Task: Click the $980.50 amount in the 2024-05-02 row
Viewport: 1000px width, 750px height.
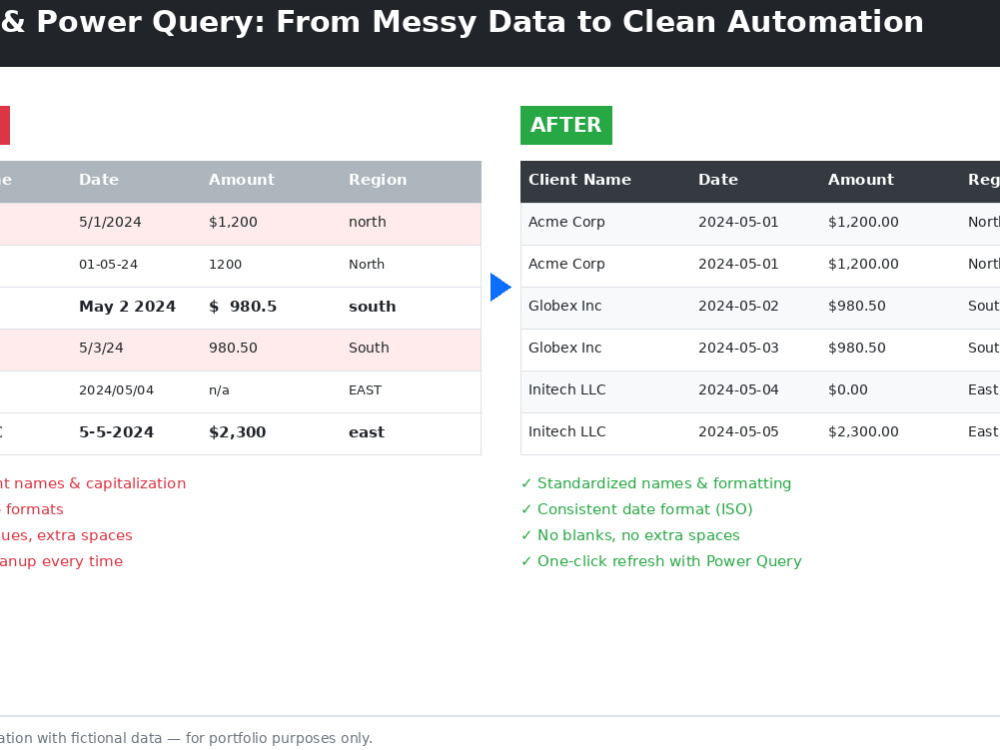Action: tap(857, 306)
